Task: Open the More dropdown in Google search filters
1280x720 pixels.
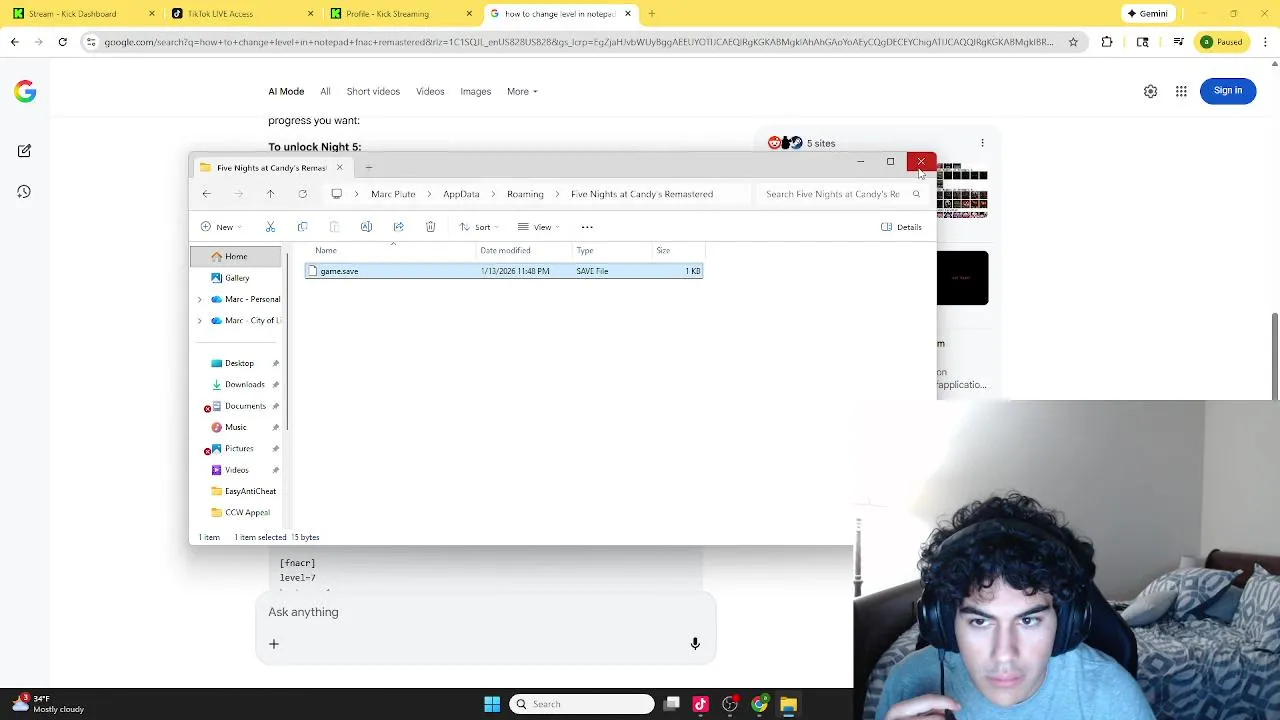Action: pyautogui.click(x=522, y=91)
